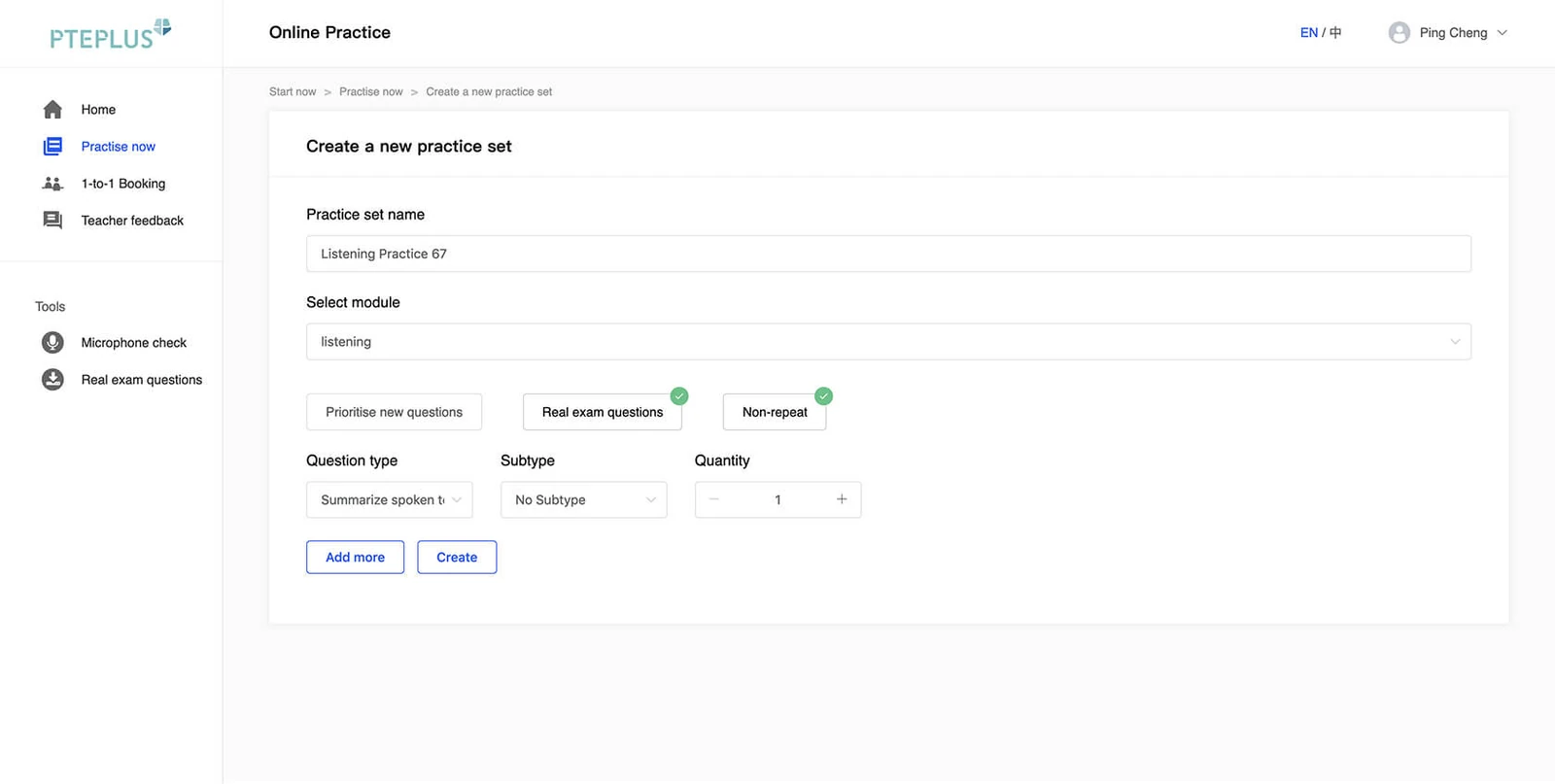The height and width of the screenshot is (784, 1555).
Task: Go to Start now breadcrumb
Action: [293, 92]
